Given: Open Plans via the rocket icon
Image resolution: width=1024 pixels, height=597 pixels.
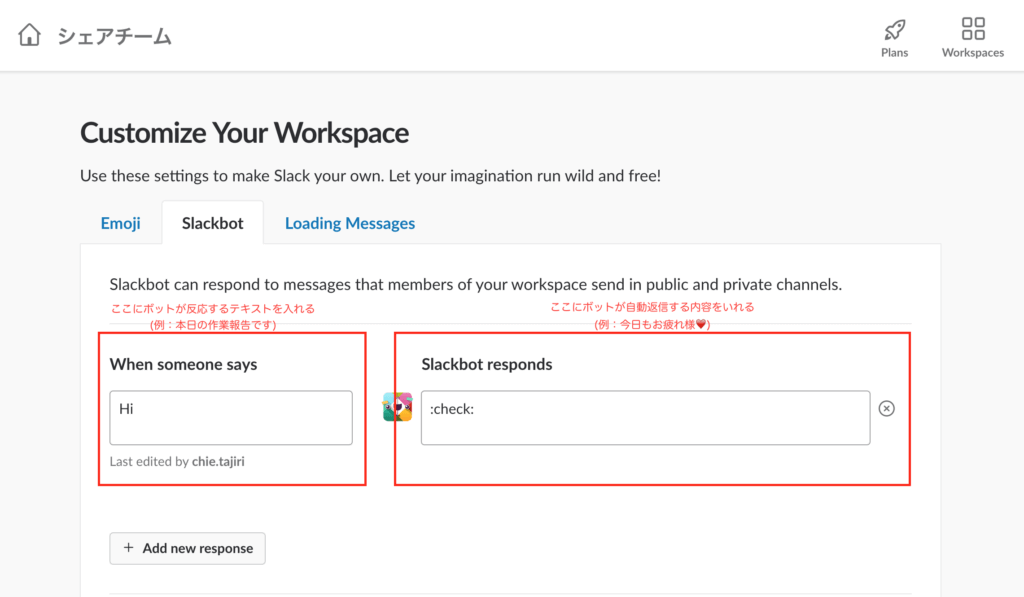Looking at the screenshot, I should (x=894, y=28).
